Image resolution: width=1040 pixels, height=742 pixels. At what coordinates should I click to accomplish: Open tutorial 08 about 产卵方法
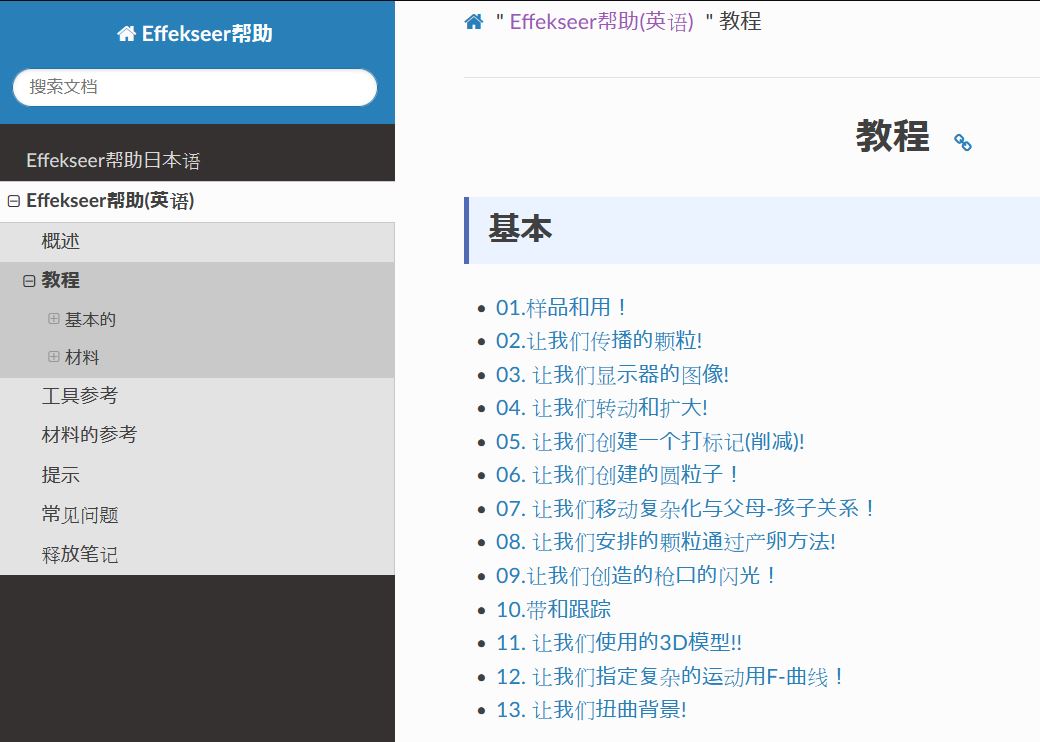click(665, 542)
